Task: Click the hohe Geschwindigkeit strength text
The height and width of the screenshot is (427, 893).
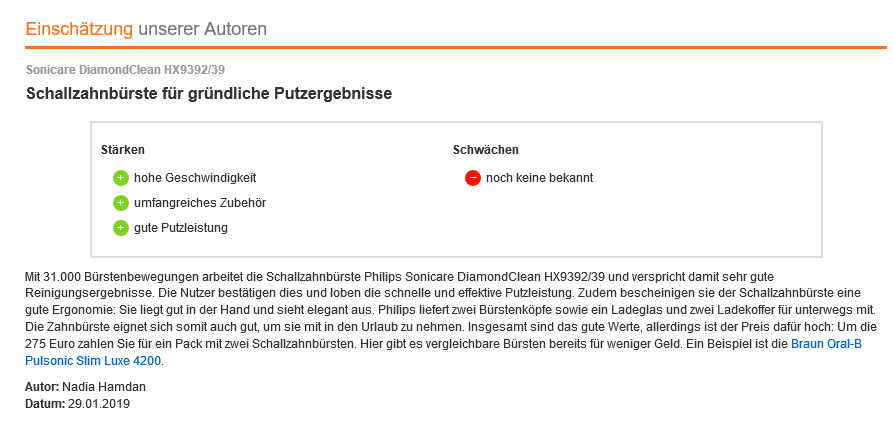Action: pos(195,178)
